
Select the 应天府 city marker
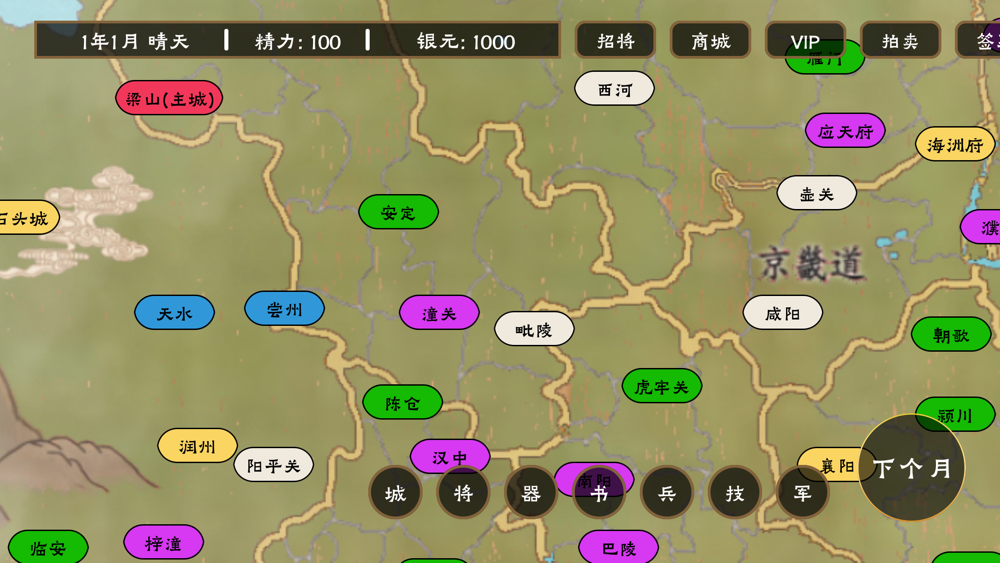point(845,131)
